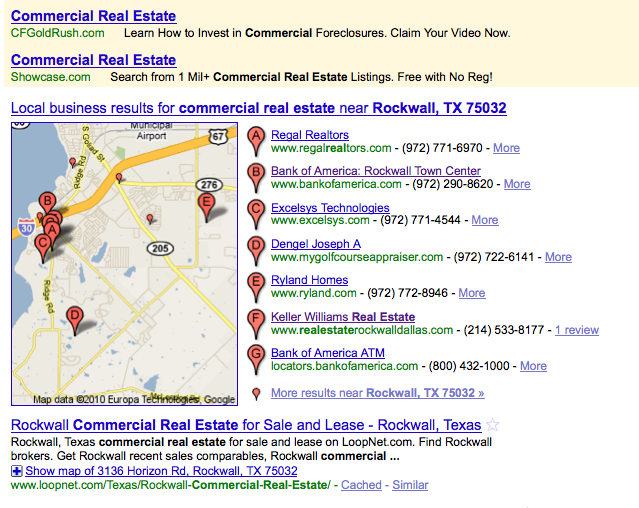Viewport: 639px width, 508px height.
Task: Click www.excelsys.com URL text
Action: [x=320, y=220]
